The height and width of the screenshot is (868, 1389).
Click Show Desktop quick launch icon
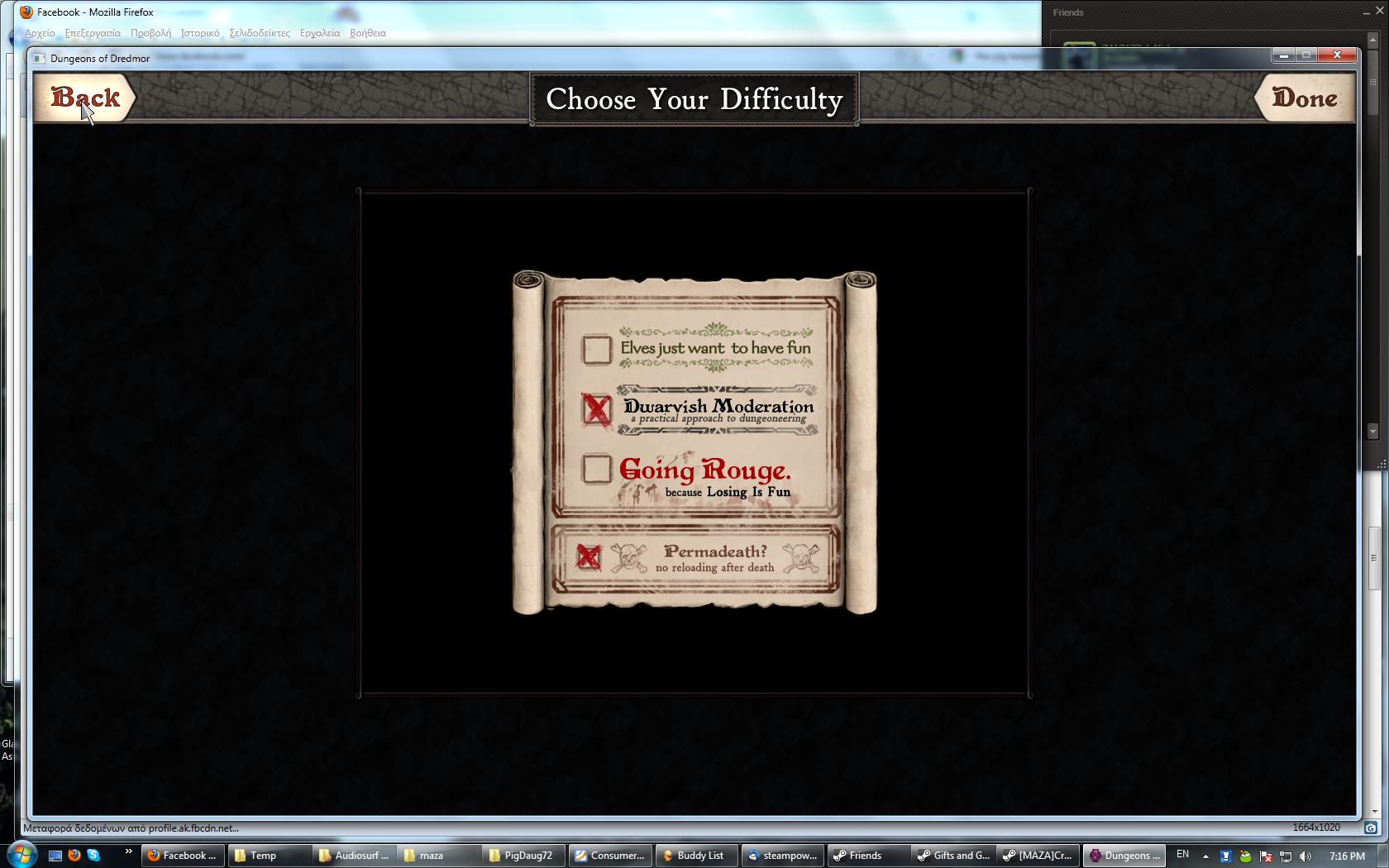55,856
